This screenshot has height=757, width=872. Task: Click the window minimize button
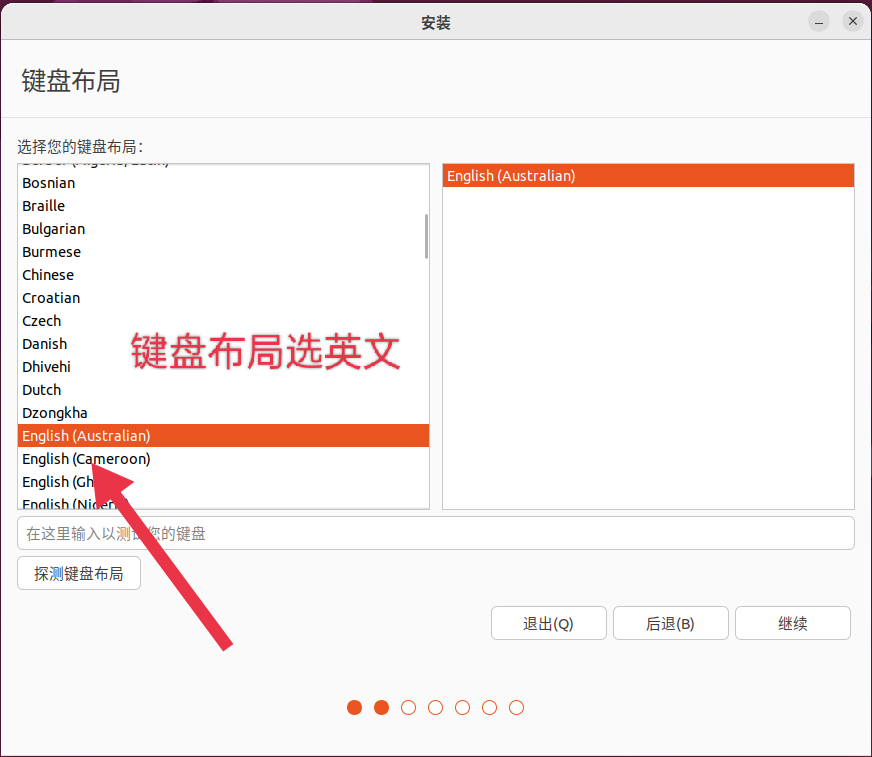point(817,21)
